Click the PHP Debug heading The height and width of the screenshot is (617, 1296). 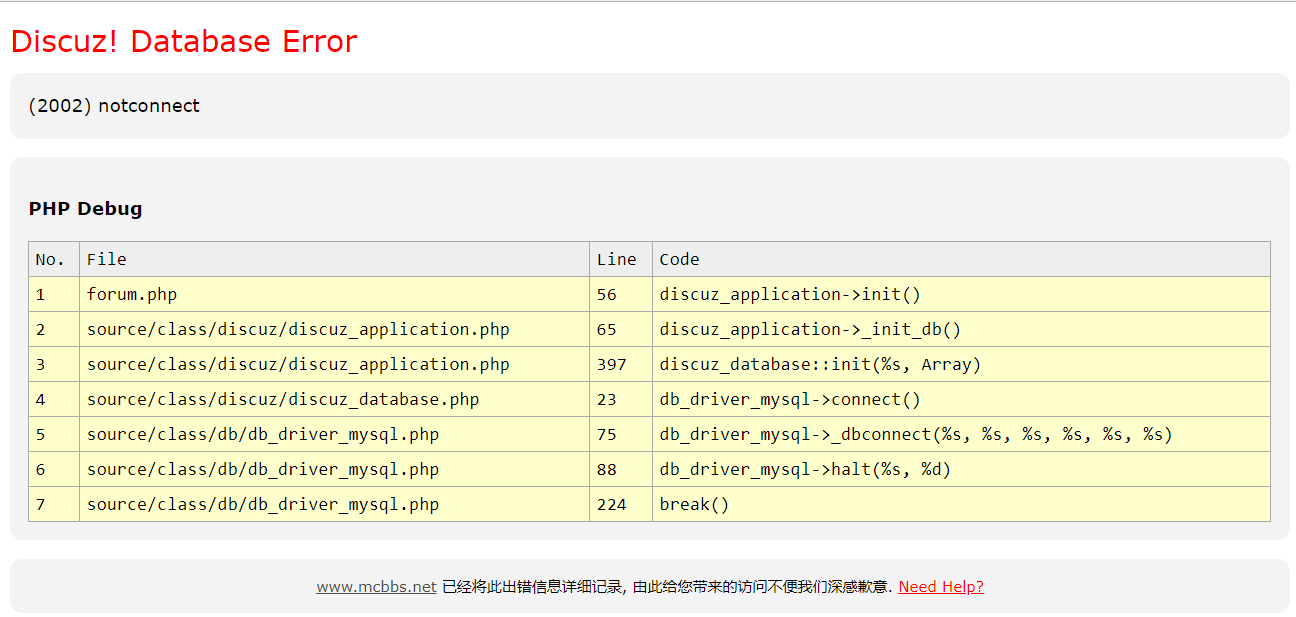[85, 209]
